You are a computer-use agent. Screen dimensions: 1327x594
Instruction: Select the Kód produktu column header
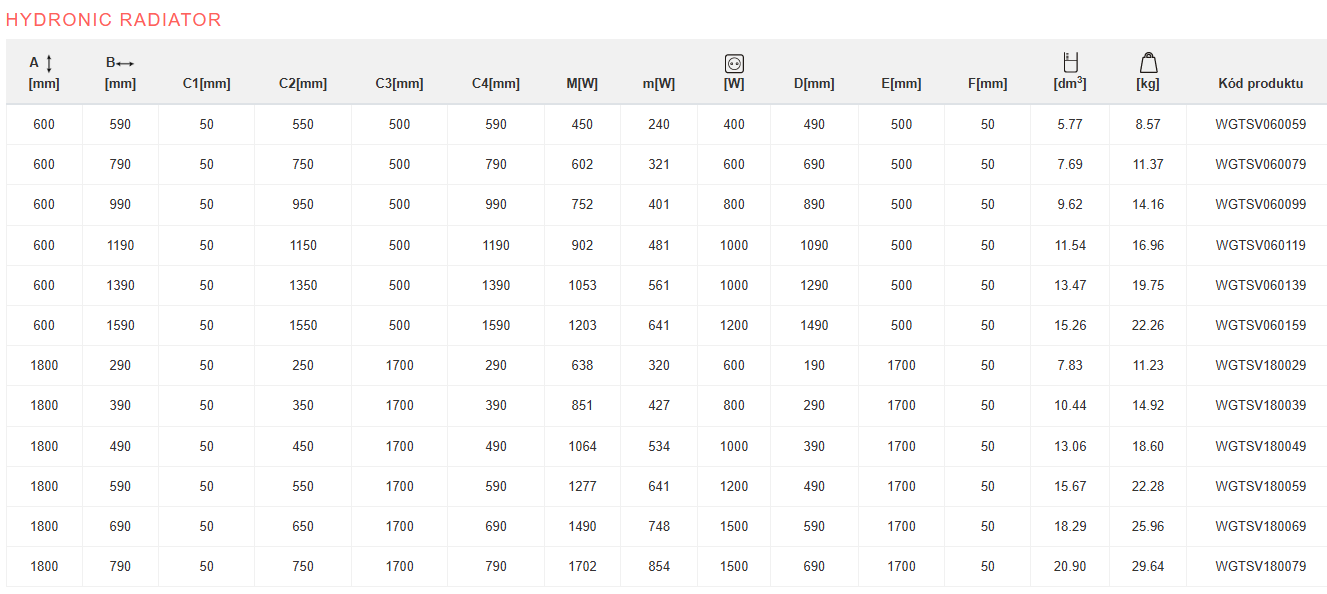coord(1260,84)
